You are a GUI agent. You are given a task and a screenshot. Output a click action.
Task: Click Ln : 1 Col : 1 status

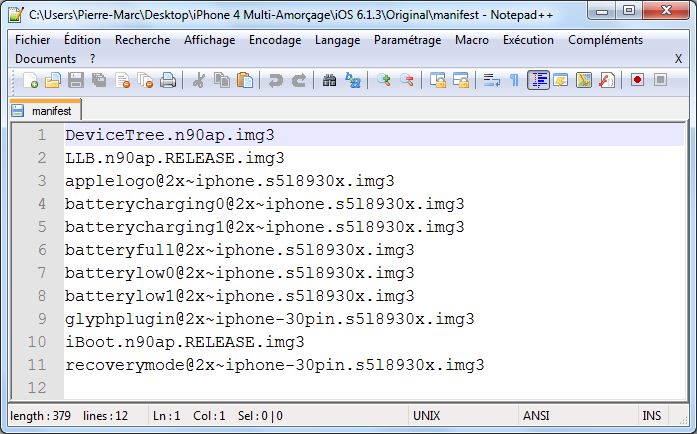(189, 416)
